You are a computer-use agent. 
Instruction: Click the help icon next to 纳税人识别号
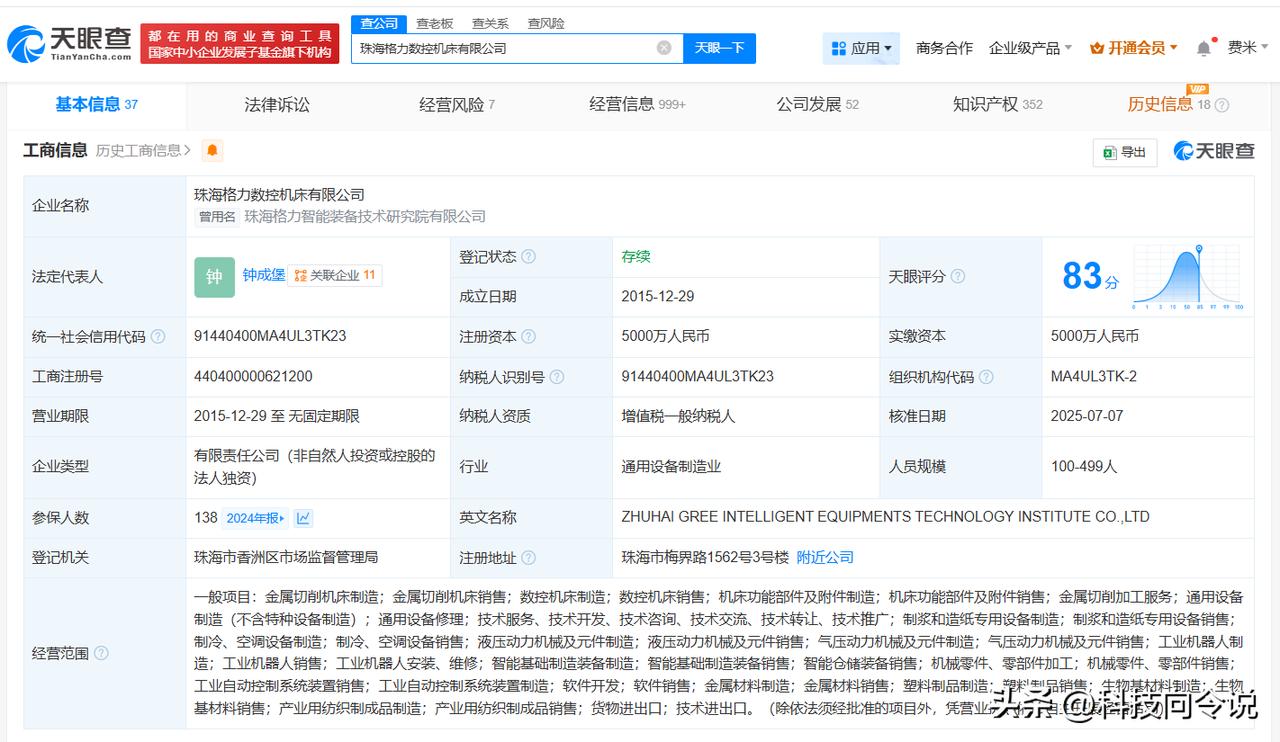coord(556,377)
